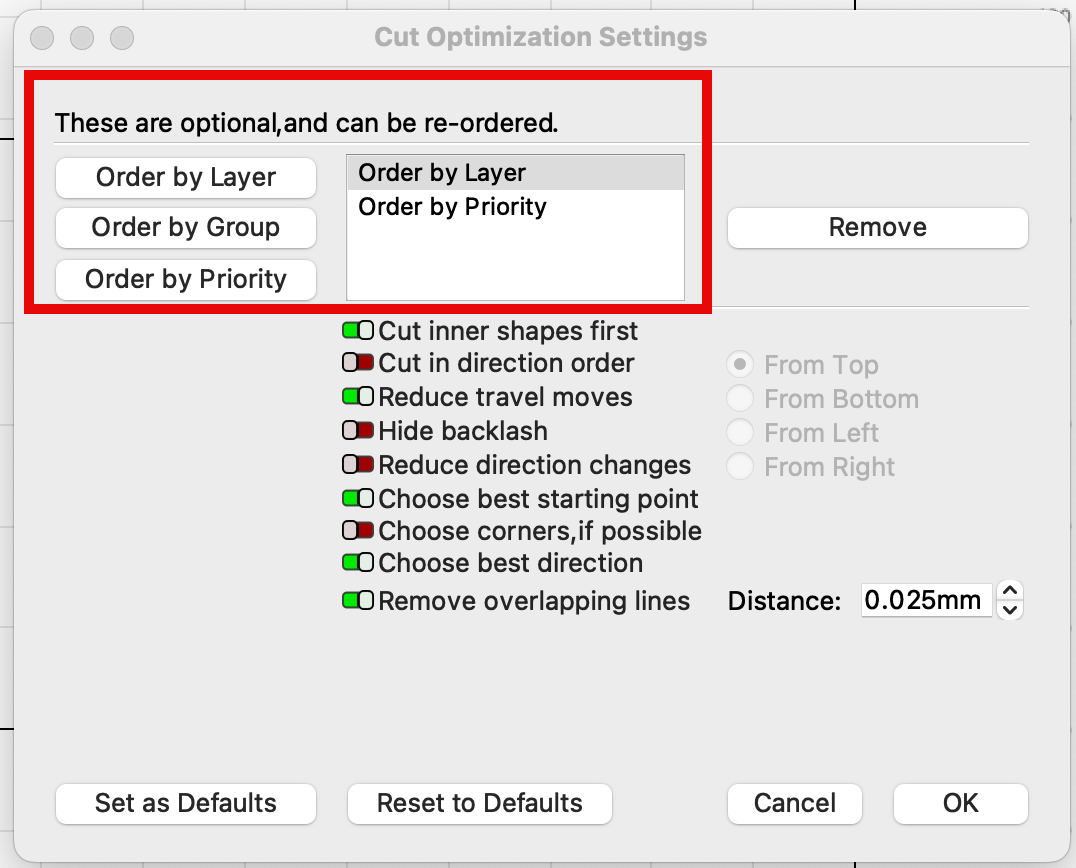Screen dimensions: 1076x868
Task: Select Order by Layer list entry
Action: (x=442, y=173)
